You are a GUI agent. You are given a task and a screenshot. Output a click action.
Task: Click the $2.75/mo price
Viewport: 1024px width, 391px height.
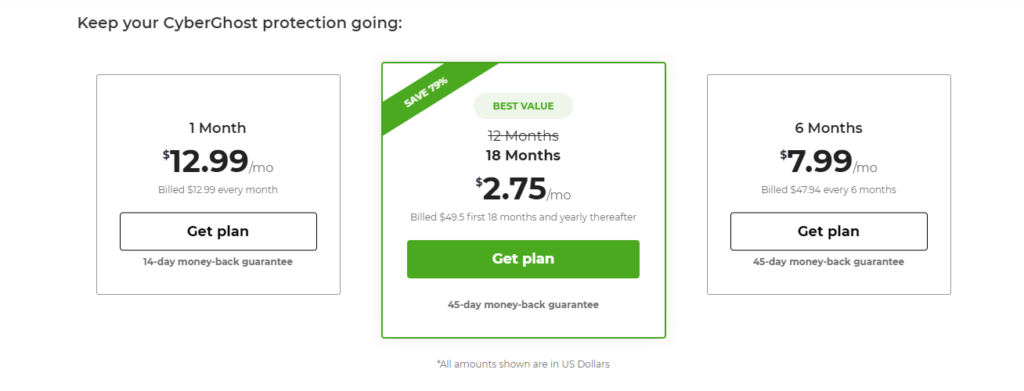(x=523, y=189)
